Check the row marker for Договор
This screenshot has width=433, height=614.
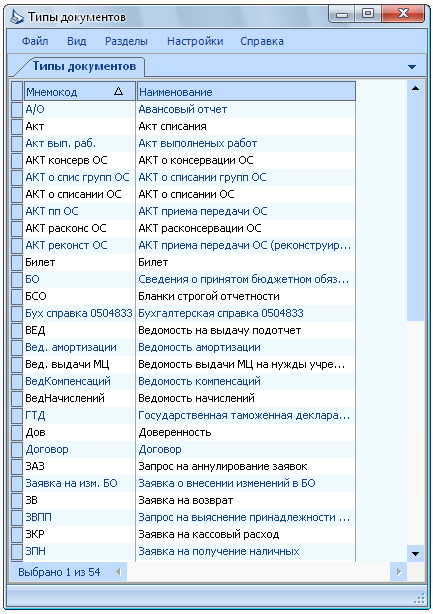tap(17, 449)
